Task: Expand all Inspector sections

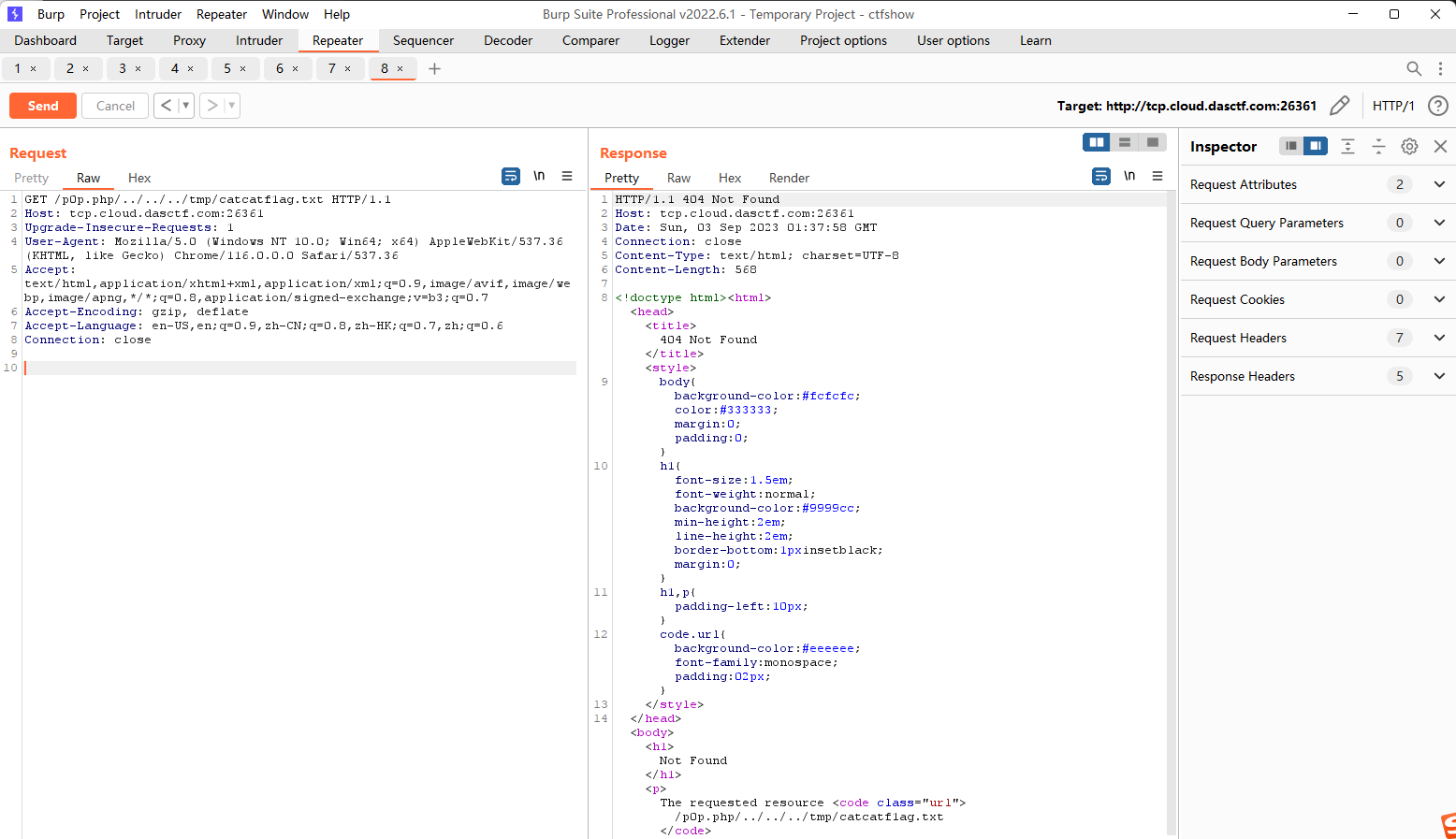Action: coord(1347,146)
